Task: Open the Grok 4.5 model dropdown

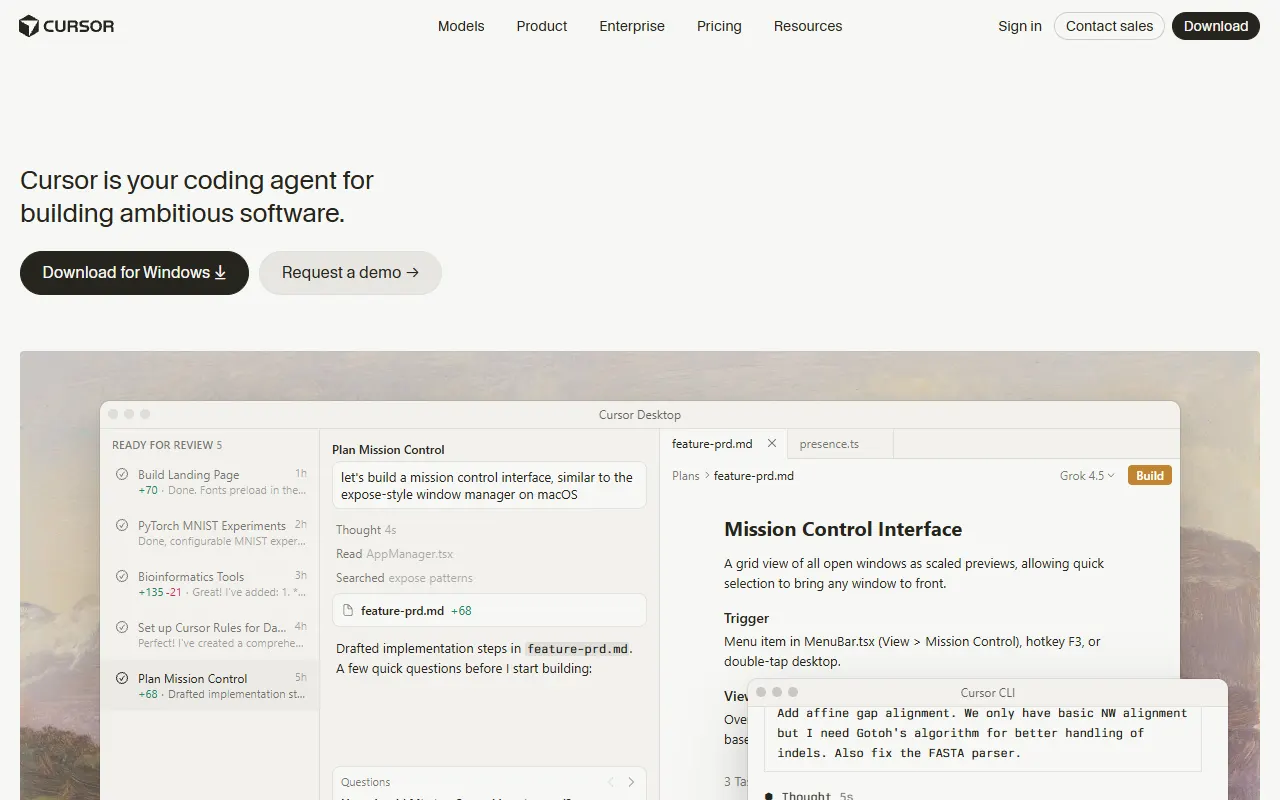Action: (x=1087, y=476)
